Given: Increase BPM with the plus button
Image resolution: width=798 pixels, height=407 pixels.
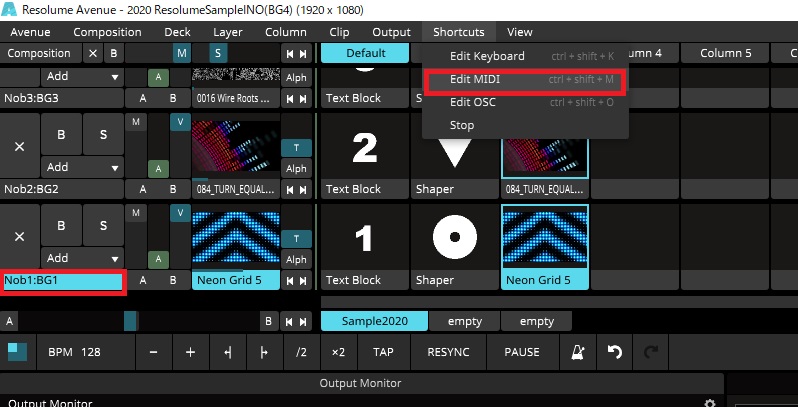Looking at the screenshot, I should pos(190,352).
